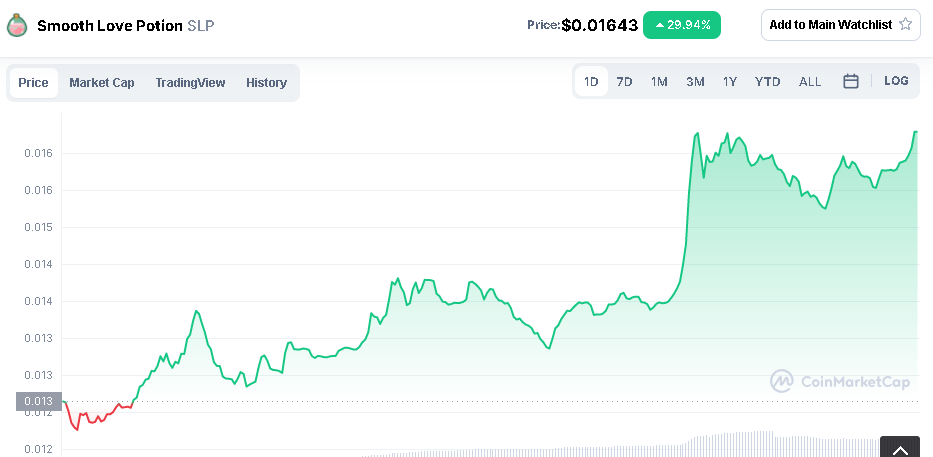Open the TradingView tab
The height and width of the screenshot is (457, 933).
pos(190,83)
